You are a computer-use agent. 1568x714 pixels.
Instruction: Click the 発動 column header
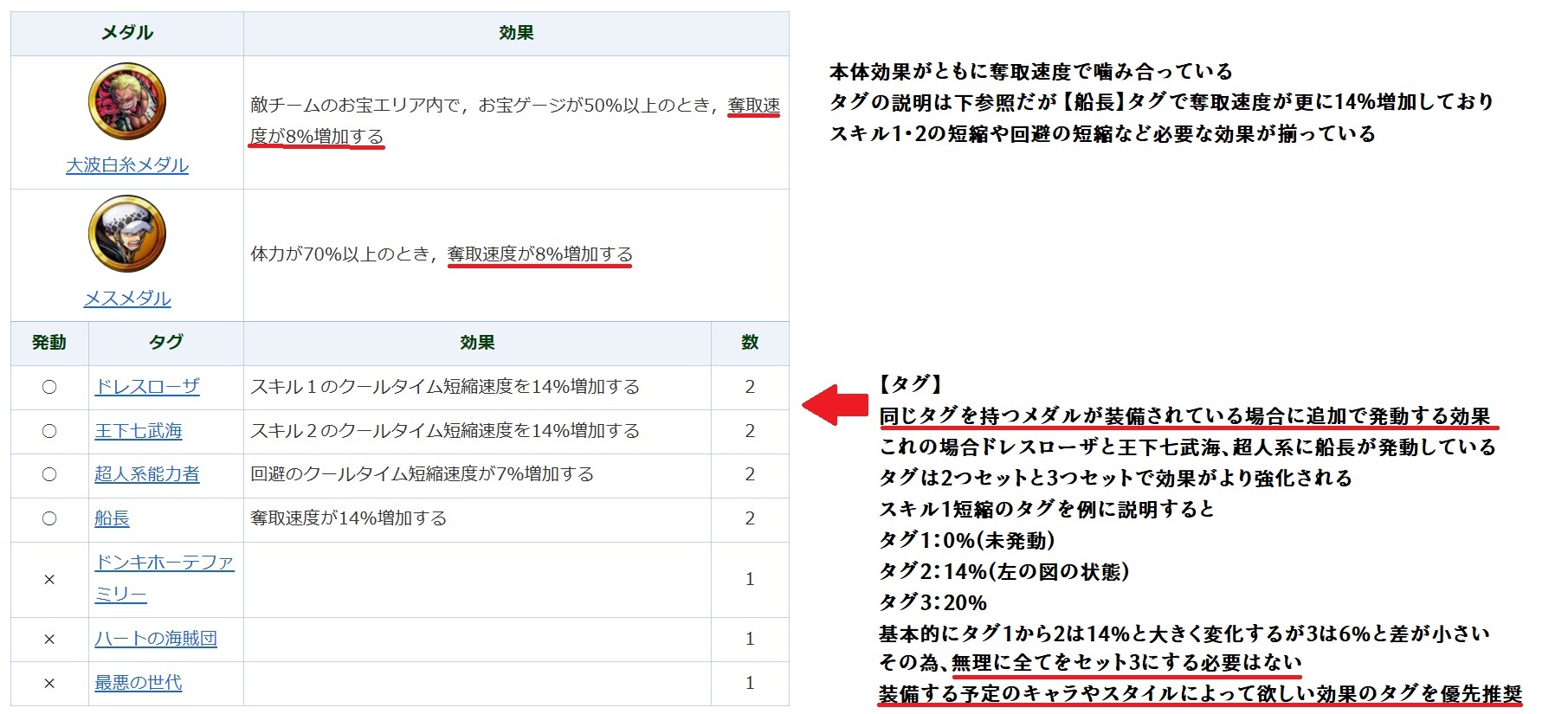[x=49, y=343]
